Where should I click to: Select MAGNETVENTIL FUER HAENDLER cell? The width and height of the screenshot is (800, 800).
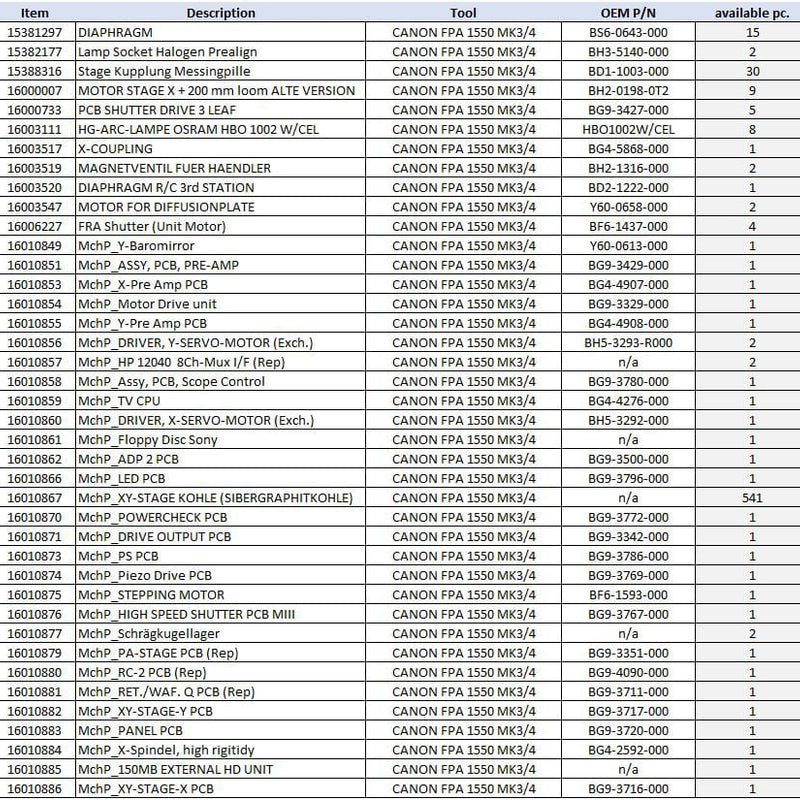click(220, 168)
